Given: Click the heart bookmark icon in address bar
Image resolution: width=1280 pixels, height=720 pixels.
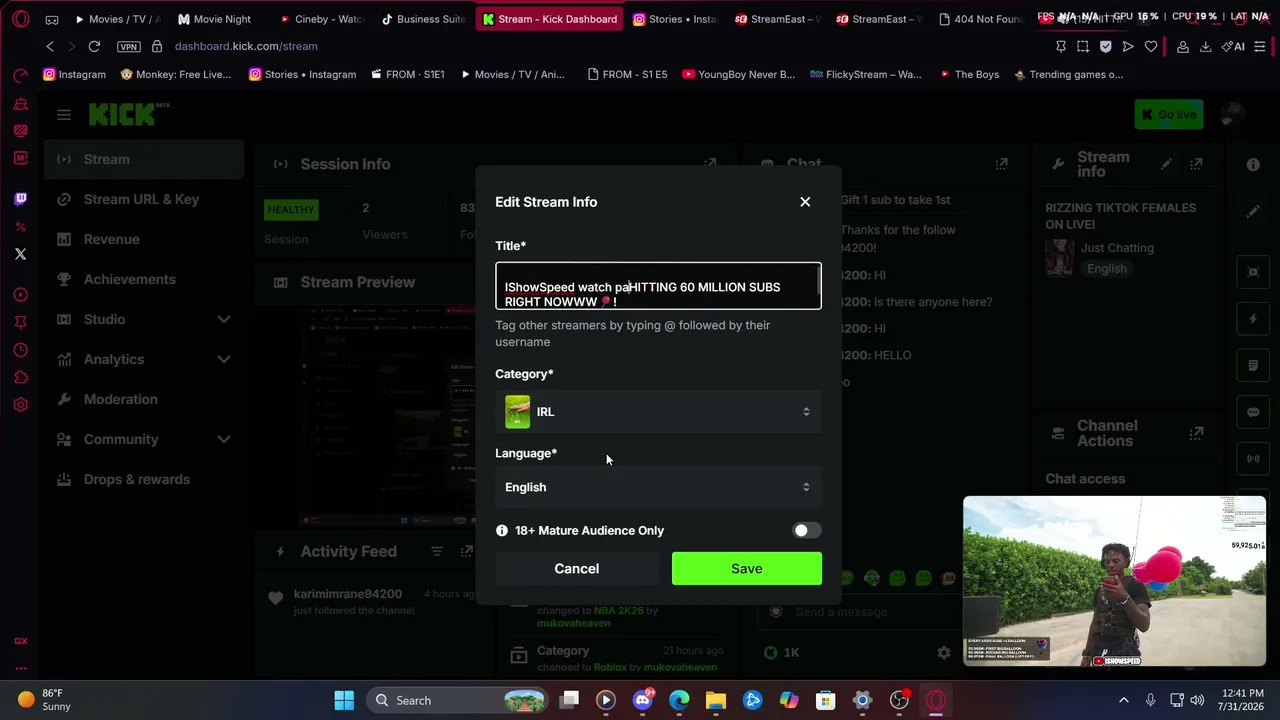Looking at the screenshot, I should [x=1151, y=46].
